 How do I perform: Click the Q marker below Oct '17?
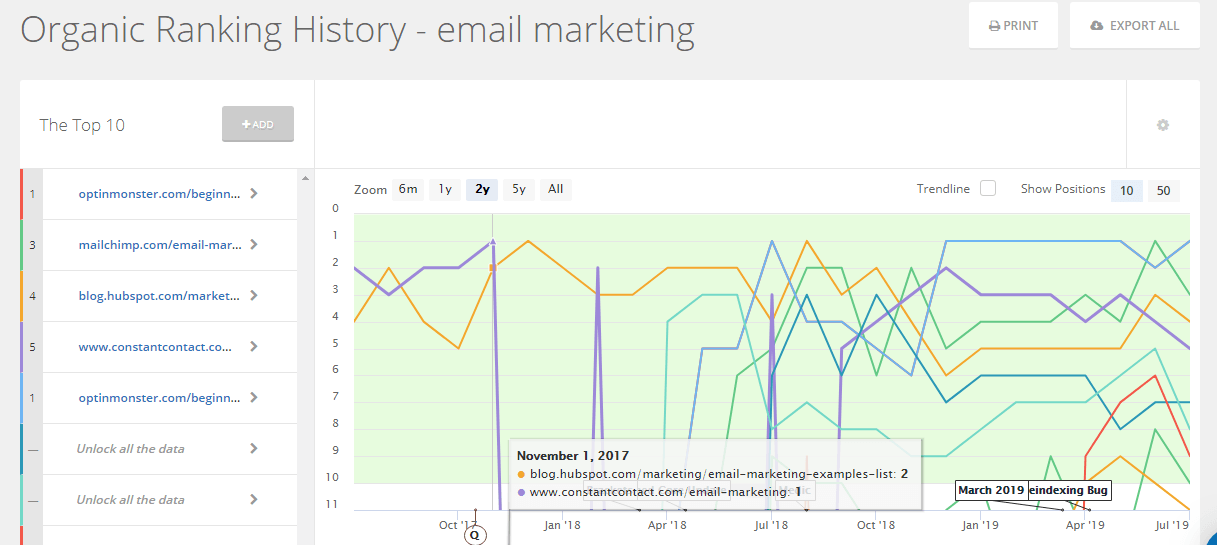(475, 535)
